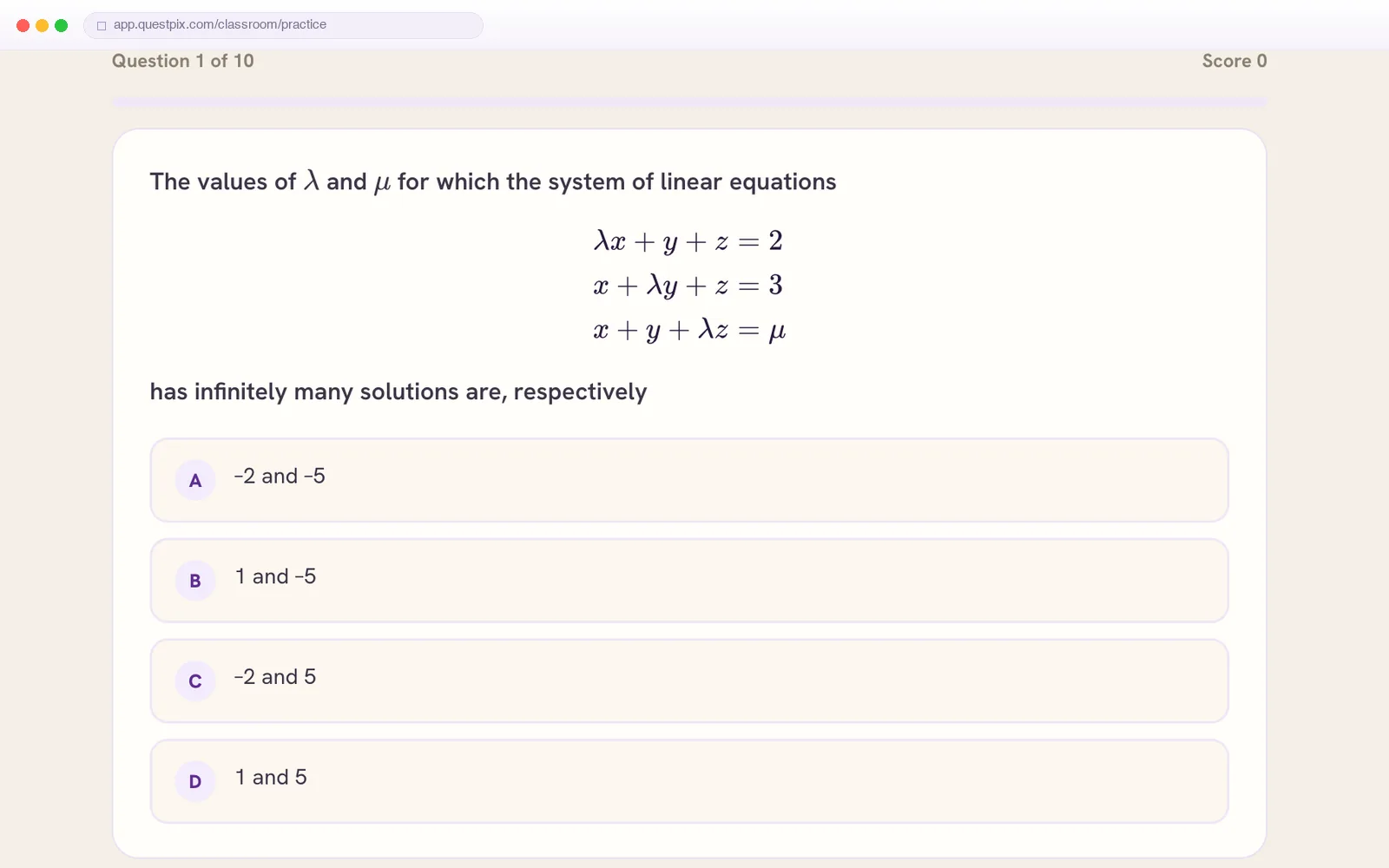Click the page icon in address bar
The image size is (1389, 868).
[102, 25]
